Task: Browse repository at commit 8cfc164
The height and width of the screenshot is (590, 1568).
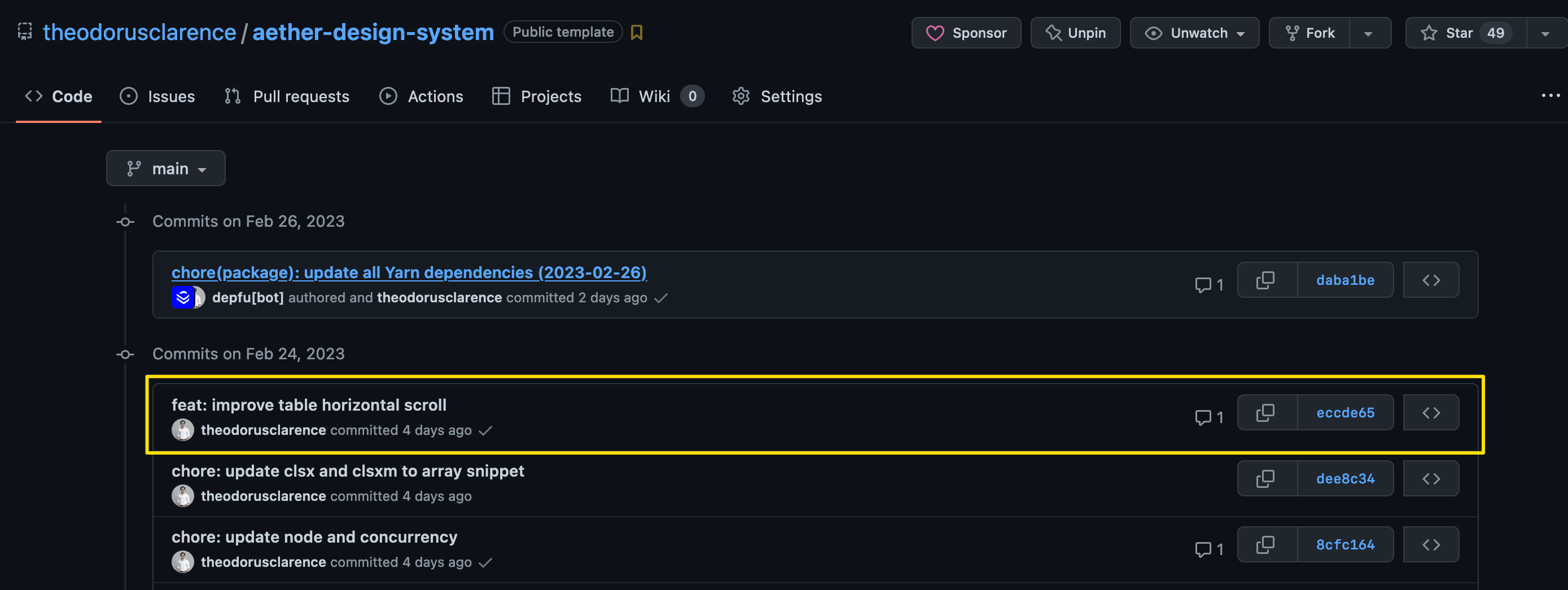Action: click(1430, 545)
